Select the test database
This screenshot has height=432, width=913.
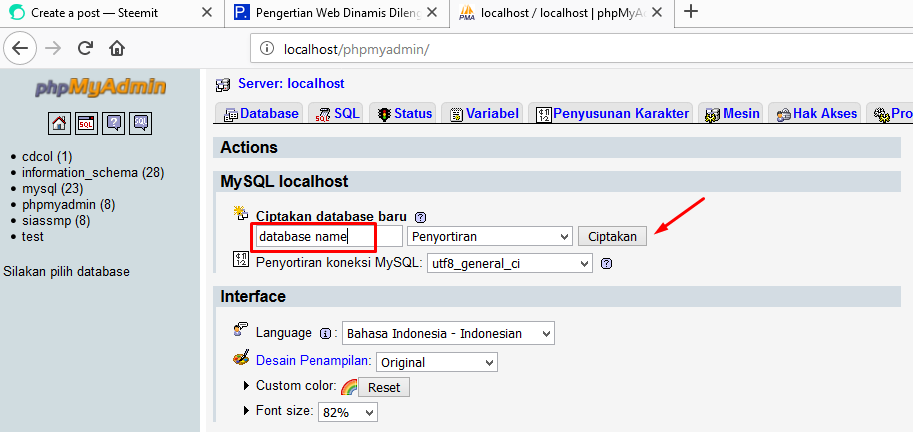coord(33,236)
